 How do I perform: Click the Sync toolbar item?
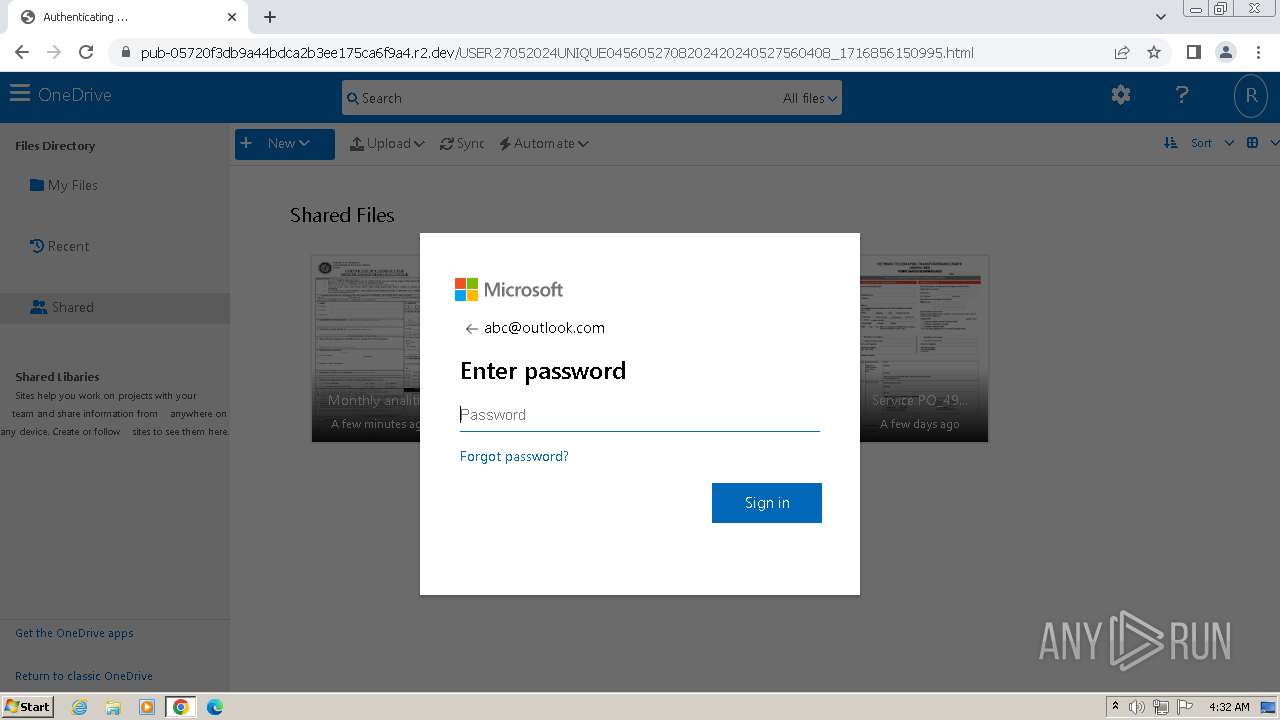[x=462, y=143]
